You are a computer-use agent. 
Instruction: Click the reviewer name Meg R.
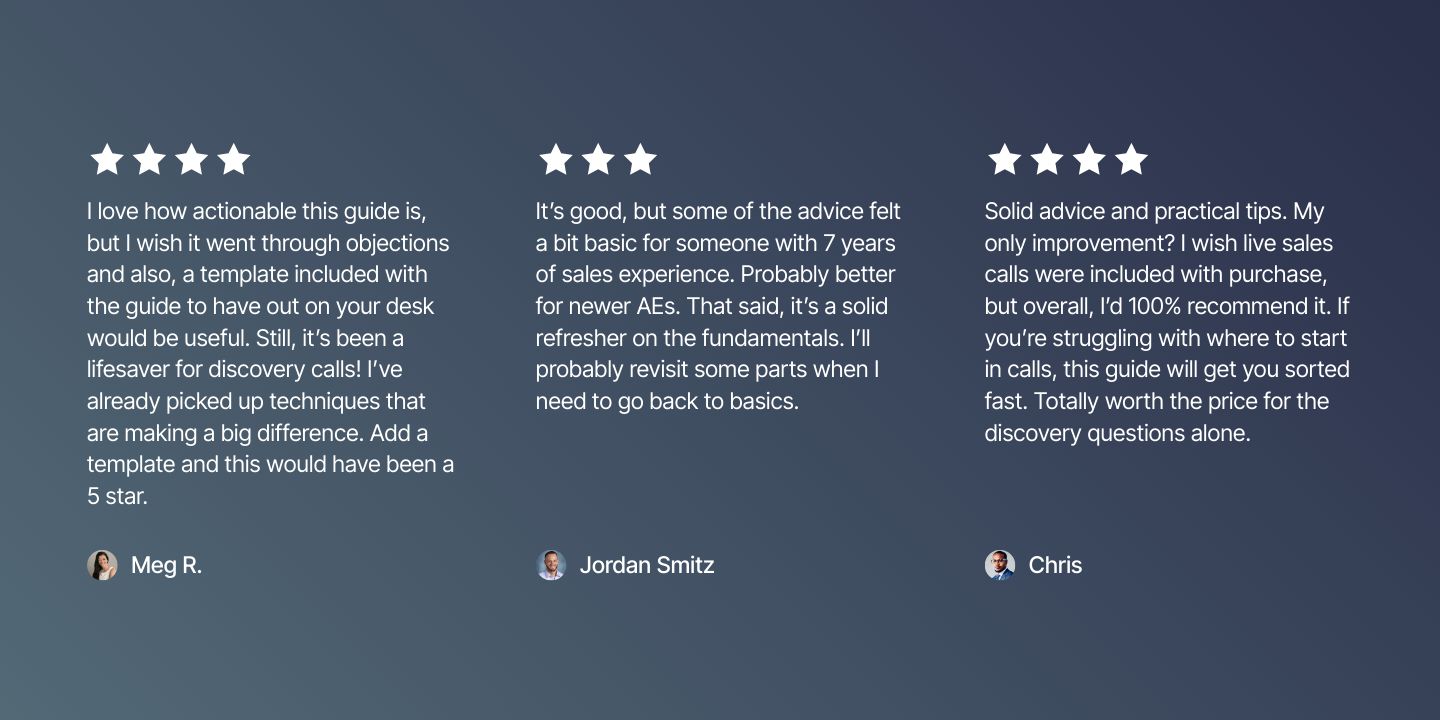click(166, 565)
